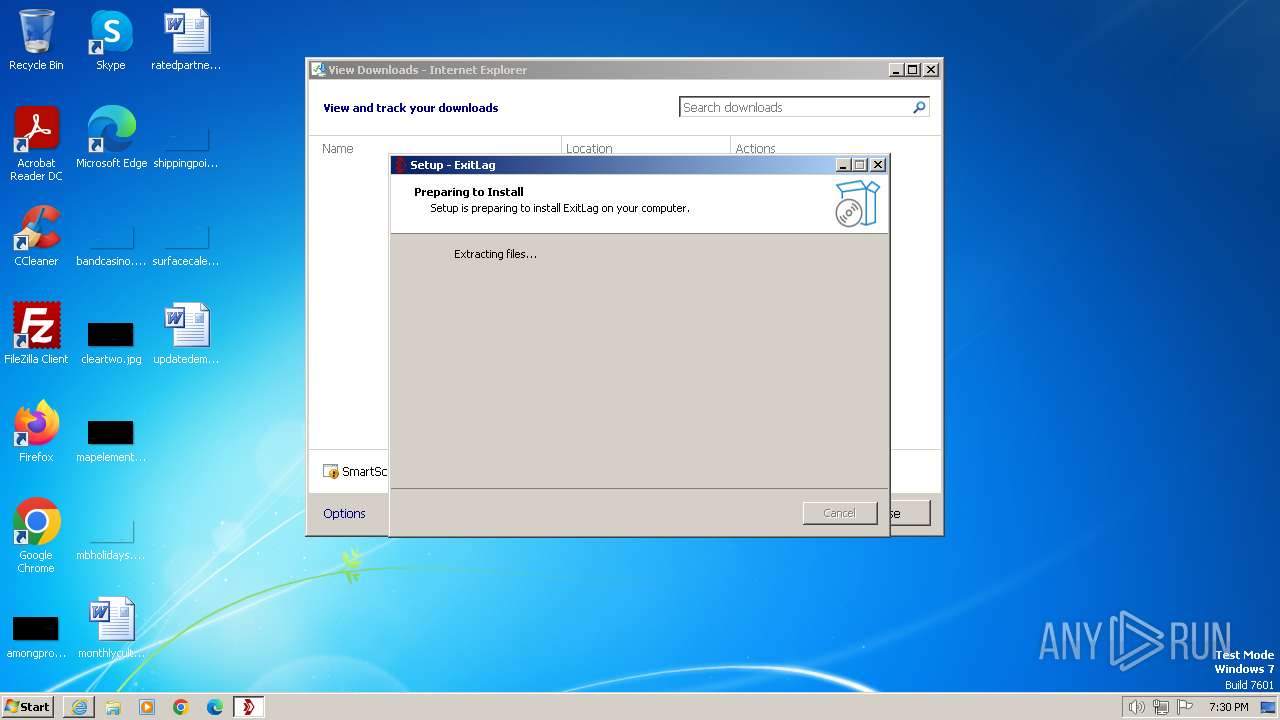This screenshot has width=1280, height=720.
Task: Open Windows Explorer folder in taskbar
Action: pyautogui.click(x=113, y=706)
